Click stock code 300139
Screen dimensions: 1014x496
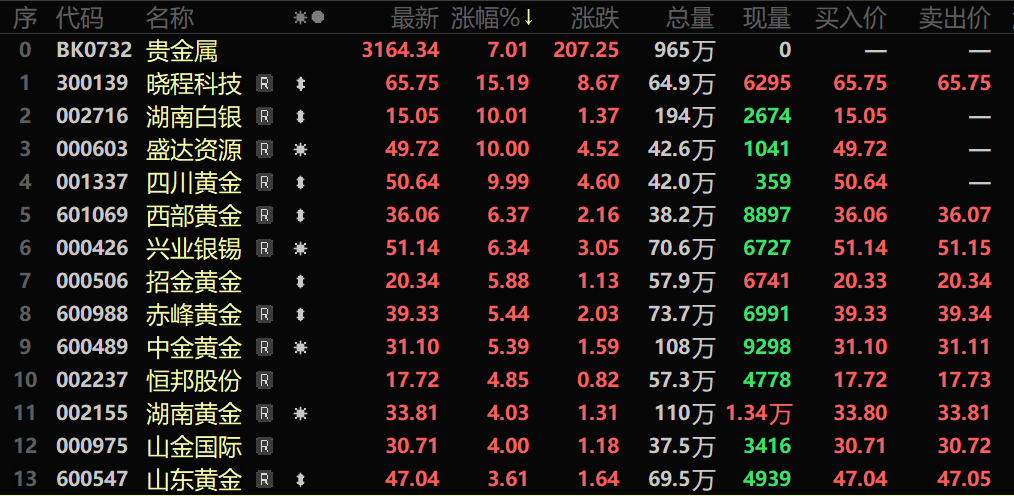point(92,83)
